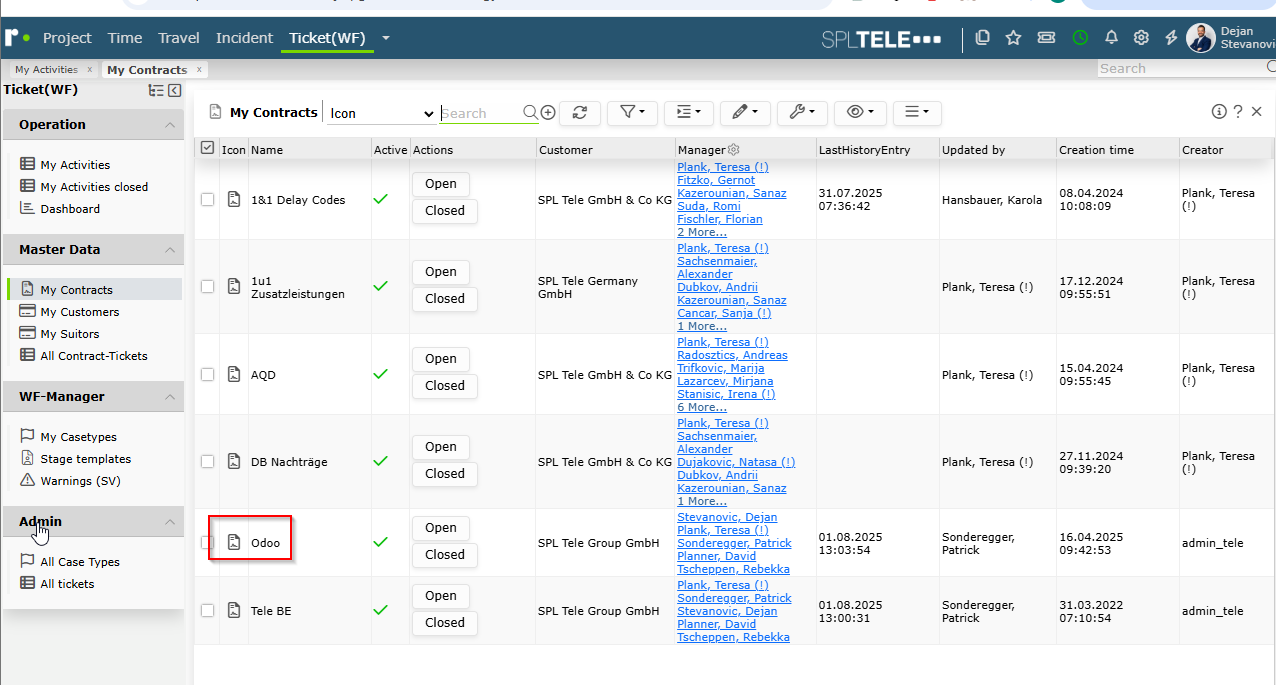Collapse the Master Data sidebar section

coord(170,250)
